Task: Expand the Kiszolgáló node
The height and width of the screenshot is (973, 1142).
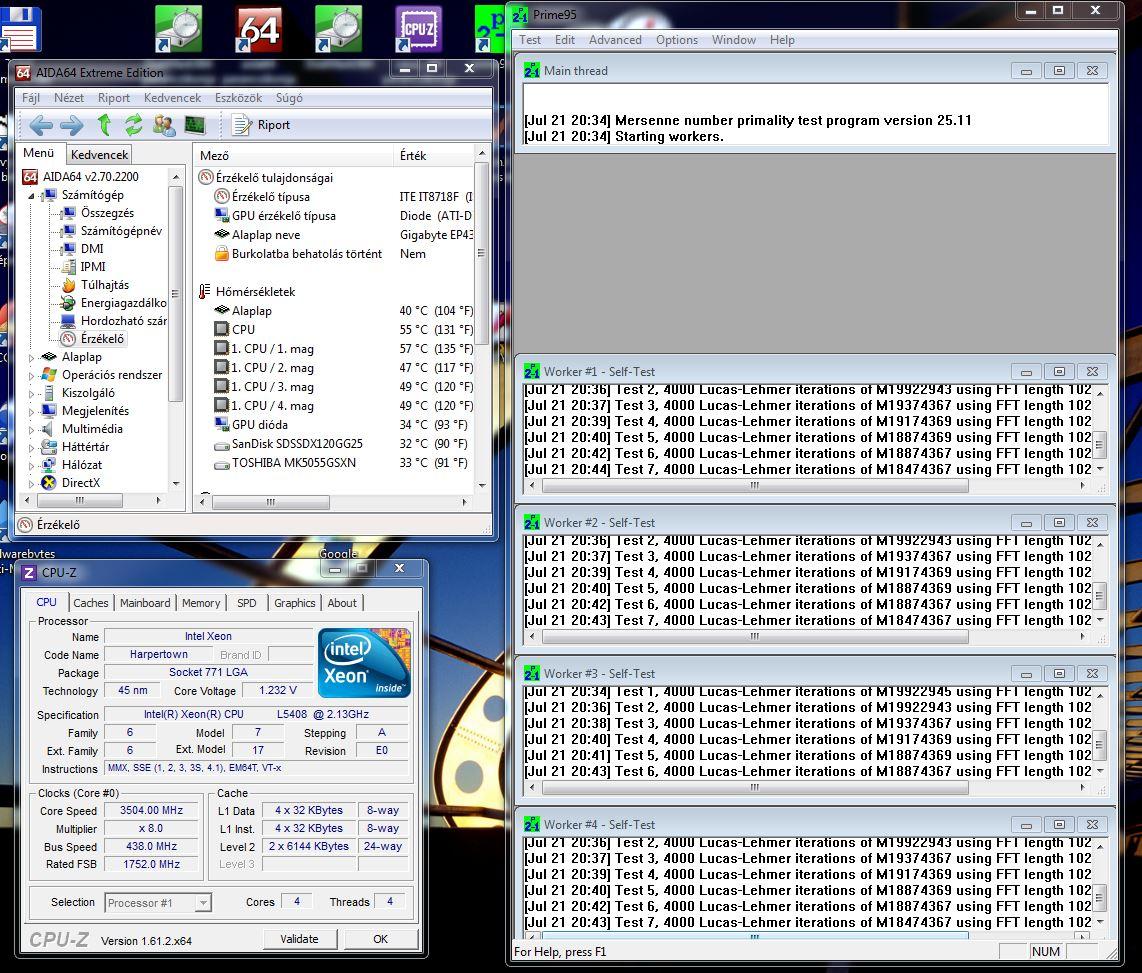Action: pyautogui.click(x=31, y=393)
